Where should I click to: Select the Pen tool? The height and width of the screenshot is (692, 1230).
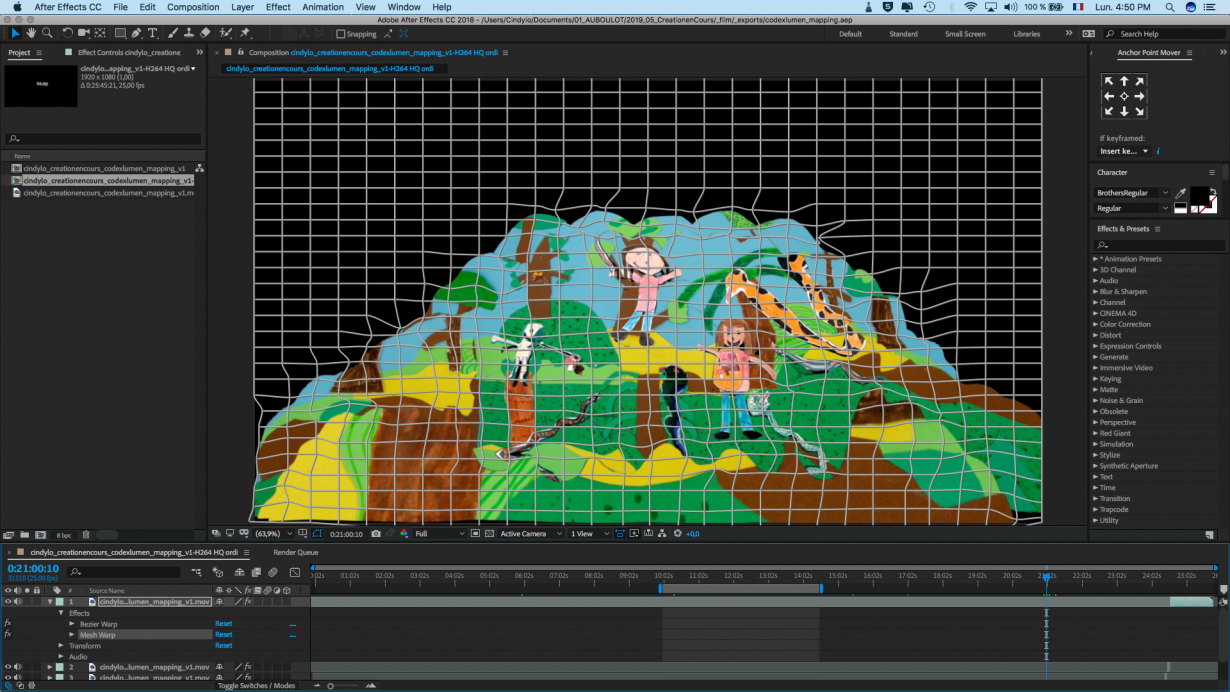pos(138,33)
